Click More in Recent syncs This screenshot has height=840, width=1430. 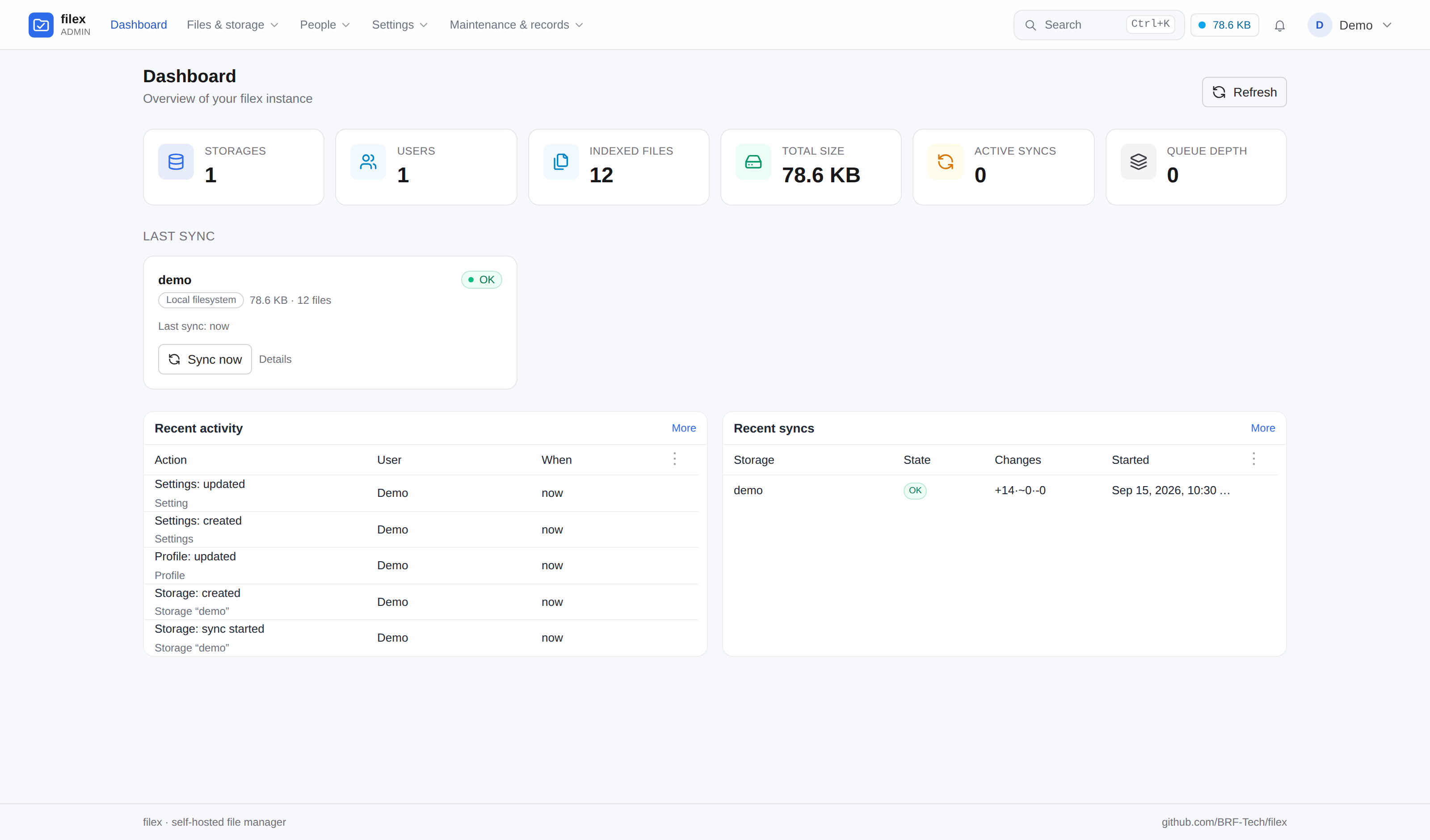[1262, 428]
